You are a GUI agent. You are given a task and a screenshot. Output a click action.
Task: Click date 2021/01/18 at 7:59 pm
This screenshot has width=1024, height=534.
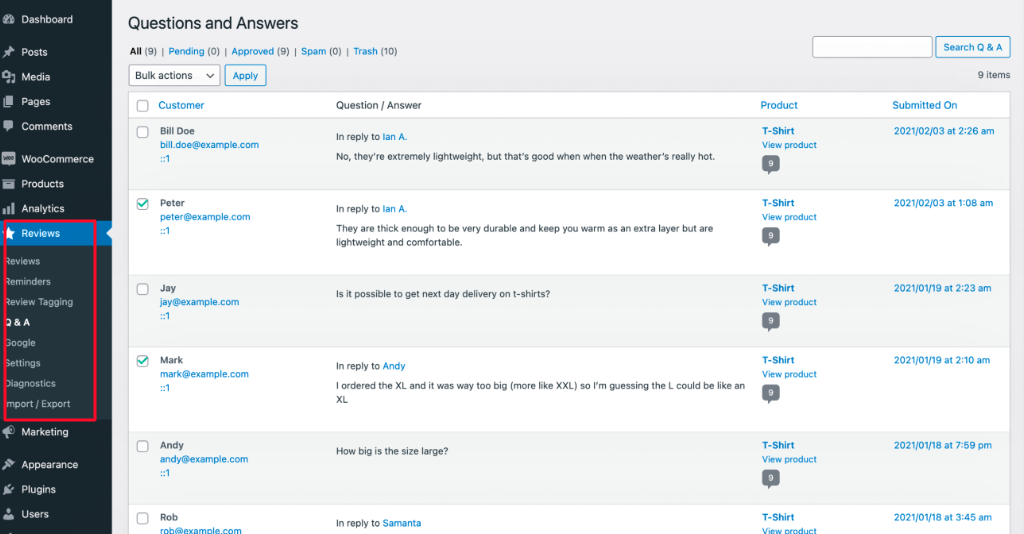click(x=942, y=445)
